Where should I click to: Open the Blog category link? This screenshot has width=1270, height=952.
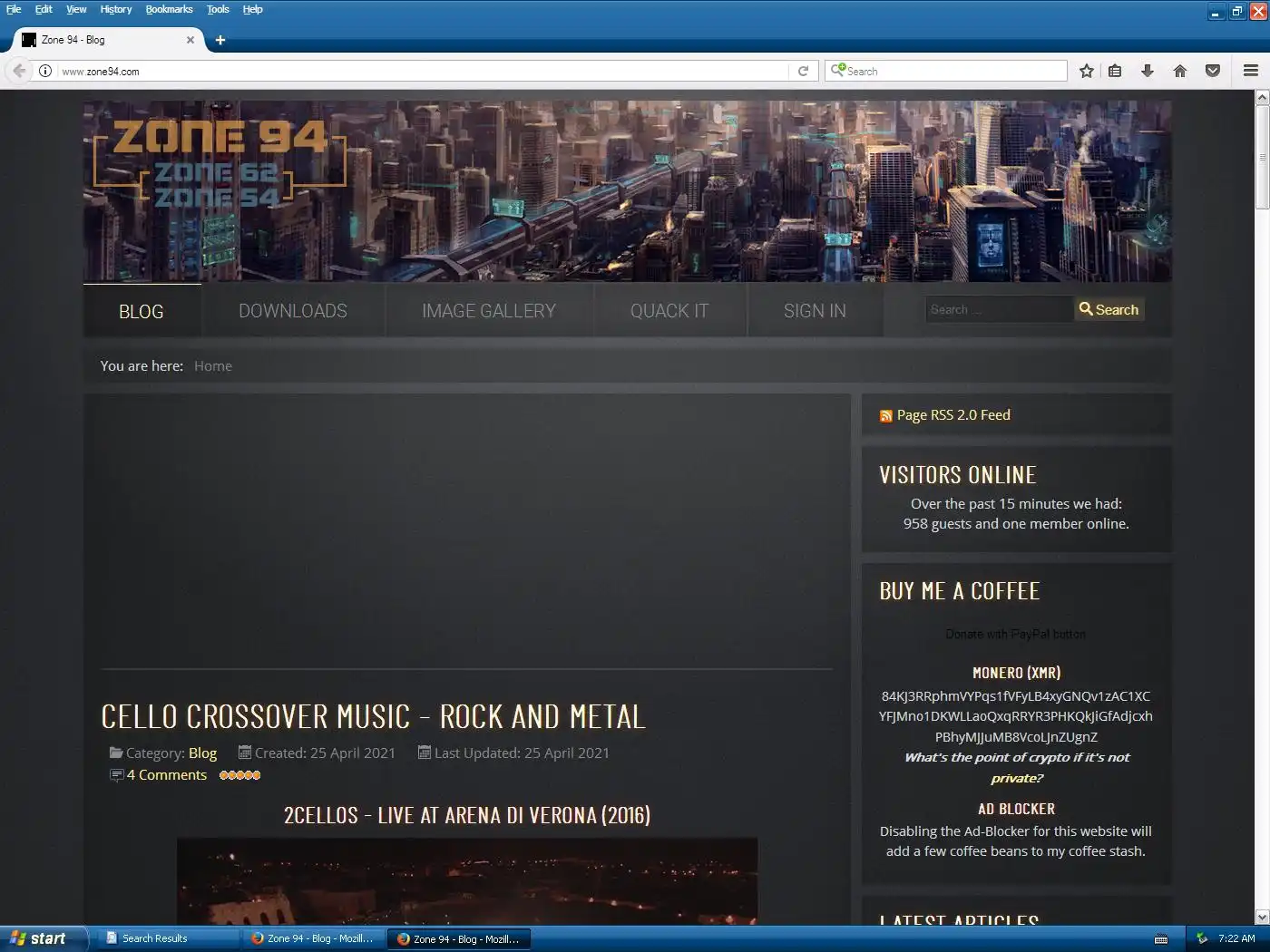202,753
